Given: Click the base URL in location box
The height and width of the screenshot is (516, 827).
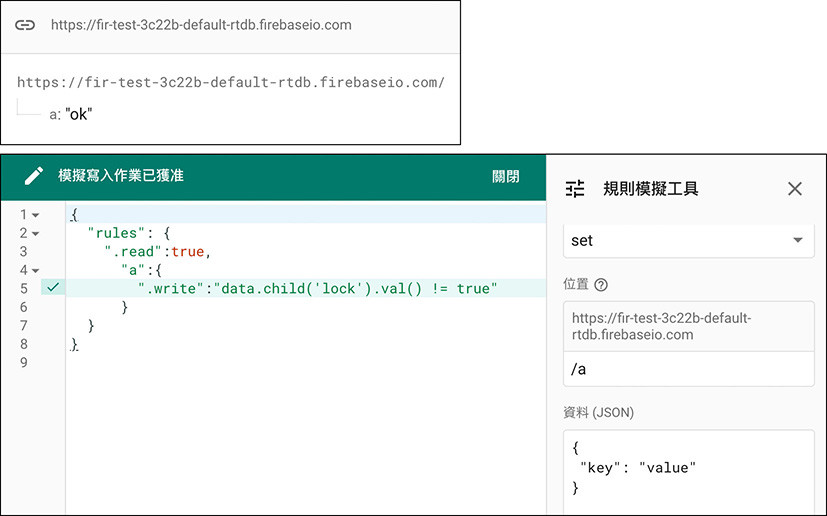Looking at the screenshot, I should click(x=661, y=326).
